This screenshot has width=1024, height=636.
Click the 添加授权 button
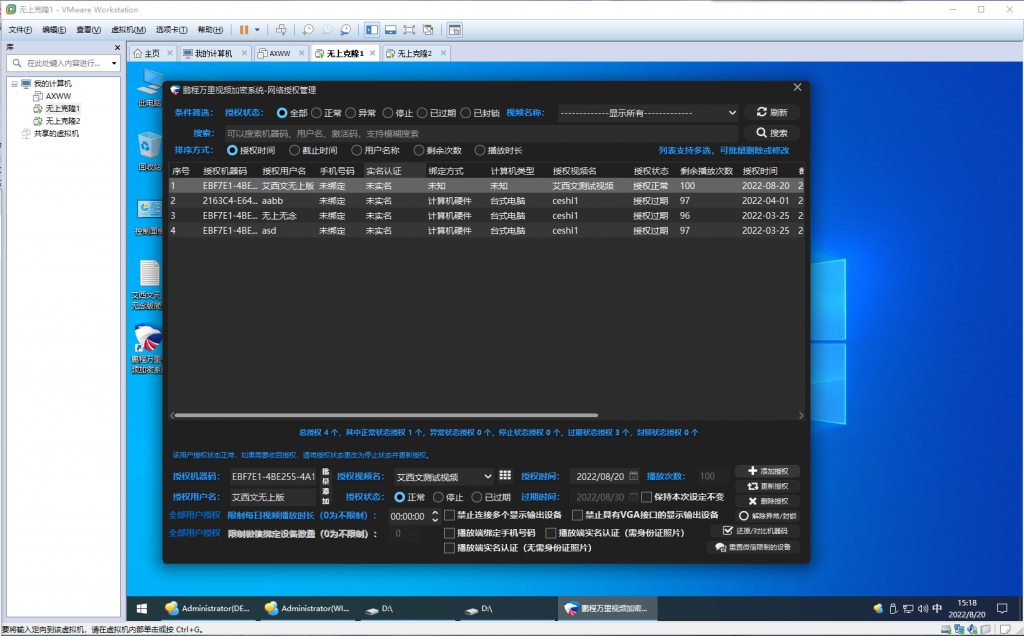pyautogui.click(x=767, y=471)
